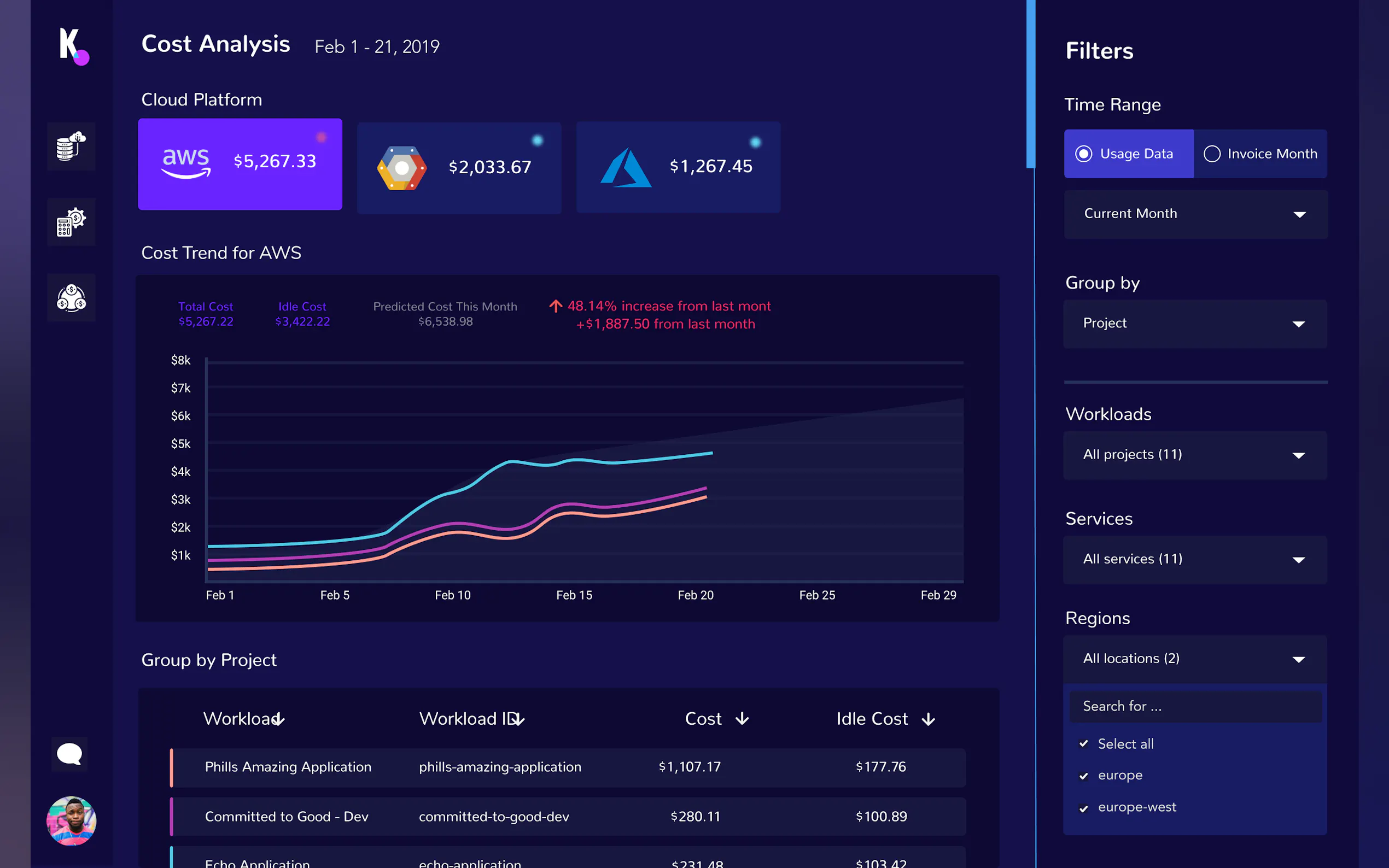The height and width of the screenshot is (868, 1389).
Task: Expand the Group by Project dropdown
Action: (x=1194, y=324)
